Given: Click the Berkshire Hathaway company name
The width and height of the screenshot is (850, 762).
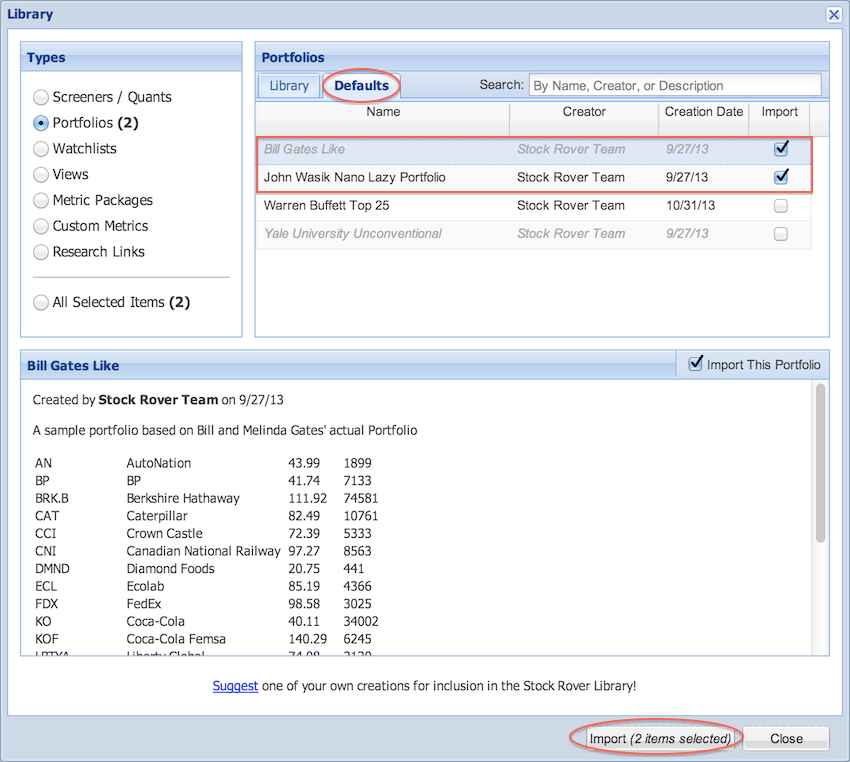Looking at the screenshot, I should coord(183,499).
